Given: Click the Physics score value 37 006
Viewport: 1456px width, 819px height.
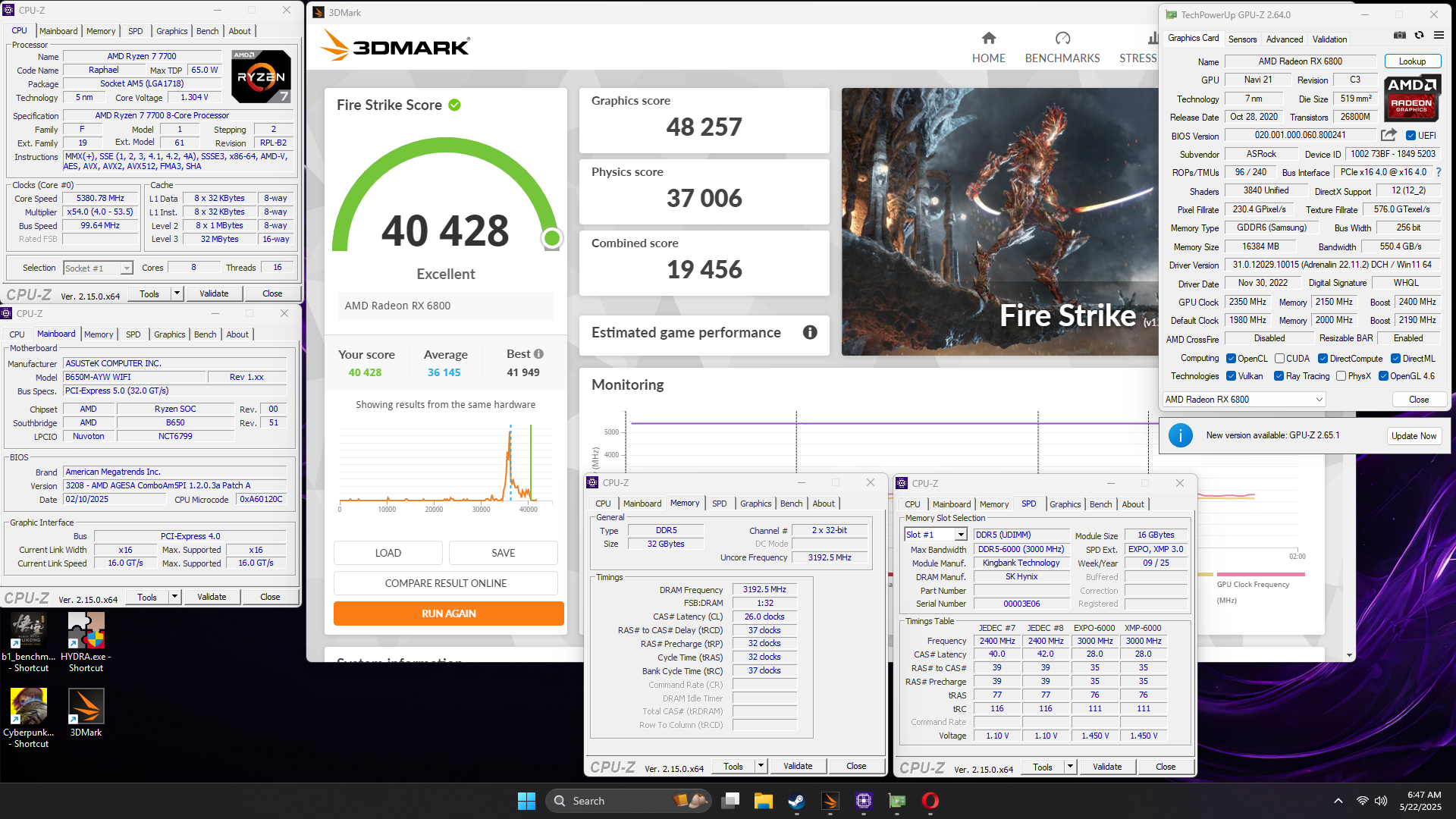Looking at the screenshot, I should (x=704, y=199).
